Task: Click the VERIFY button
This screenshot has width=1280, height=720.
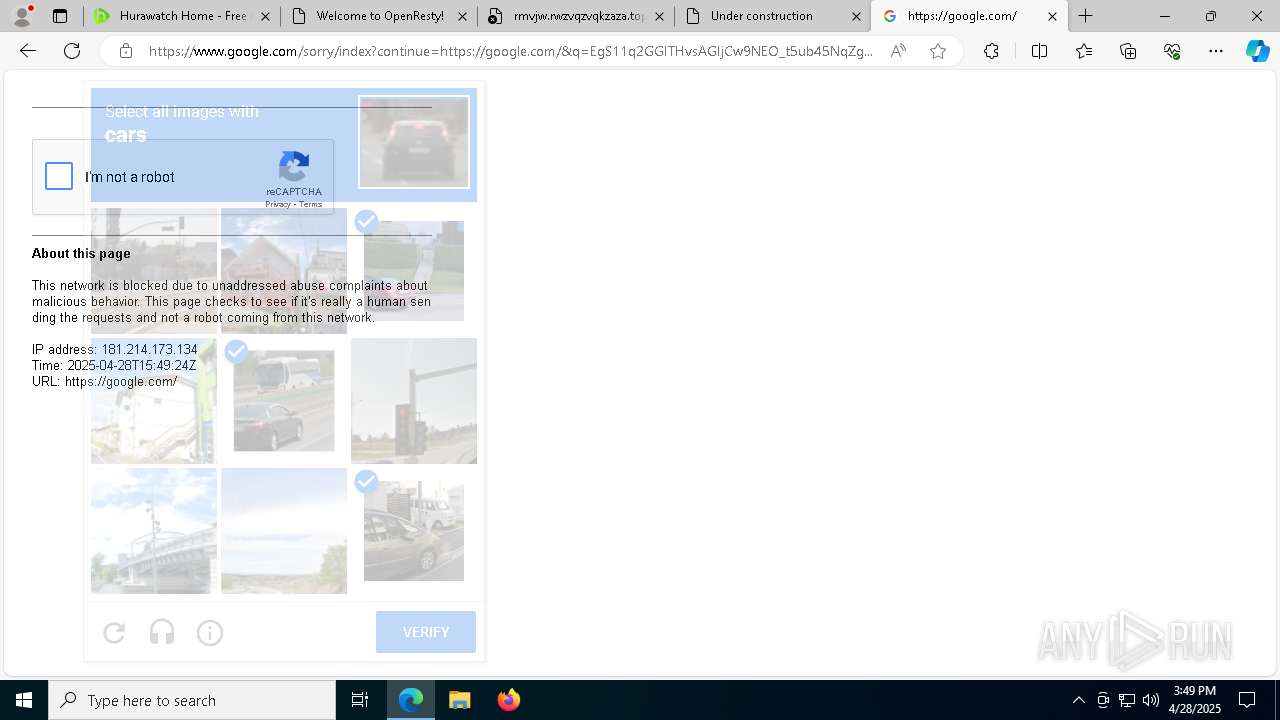Action: (x=426, y=632)
